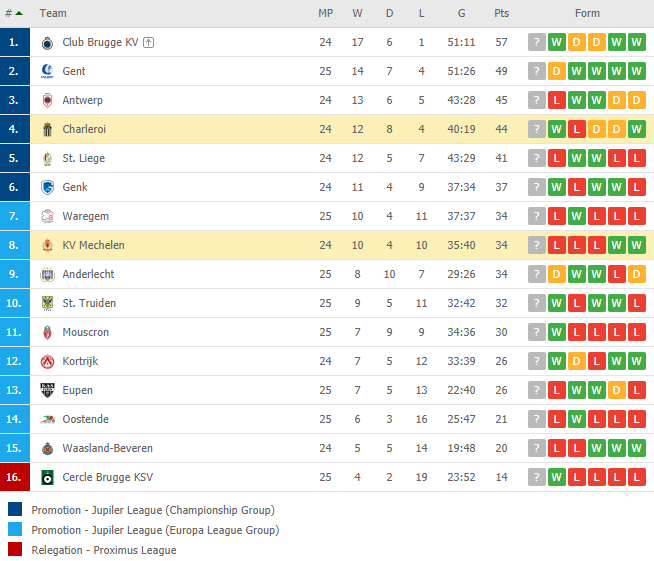Viewport: 654px width, 561px height.
Task: Click the Eupen team badge
Action: (47, 390)
